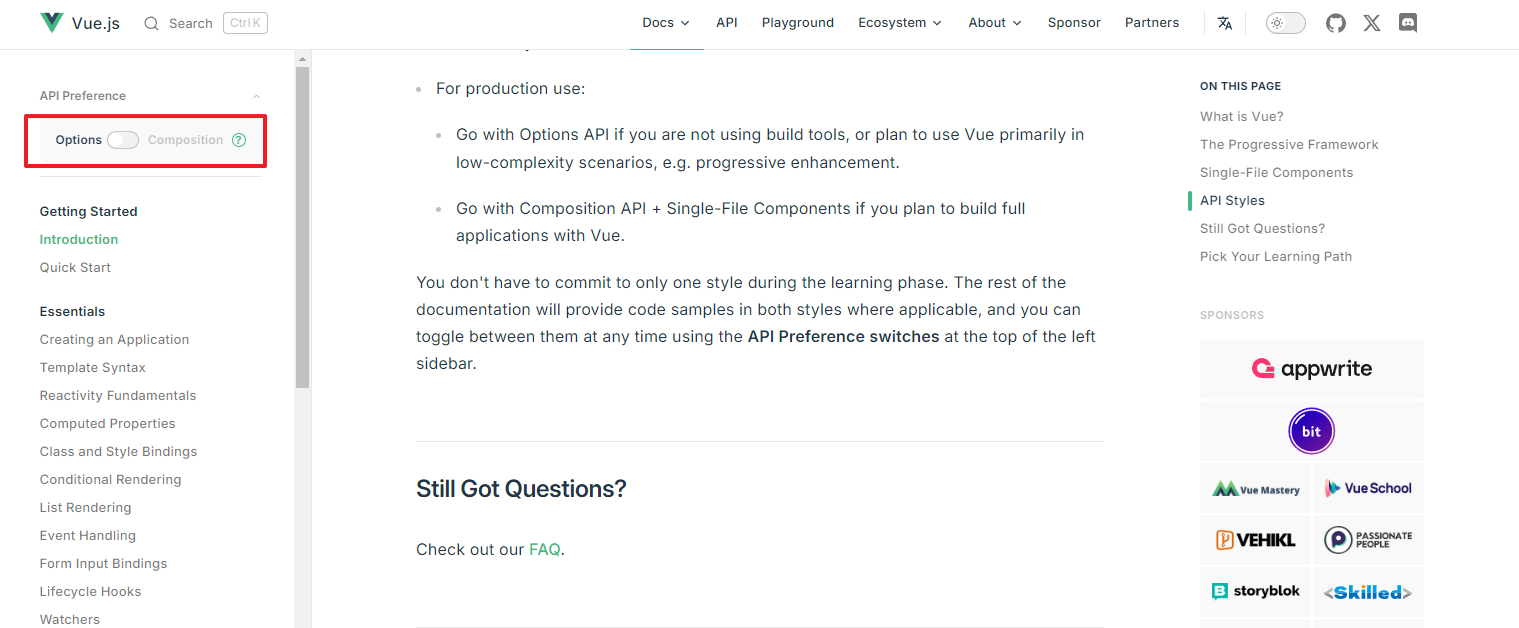Expand the Docs dropdown menu
Viewport: 1519px width, 628px height.
pos(665,23)
